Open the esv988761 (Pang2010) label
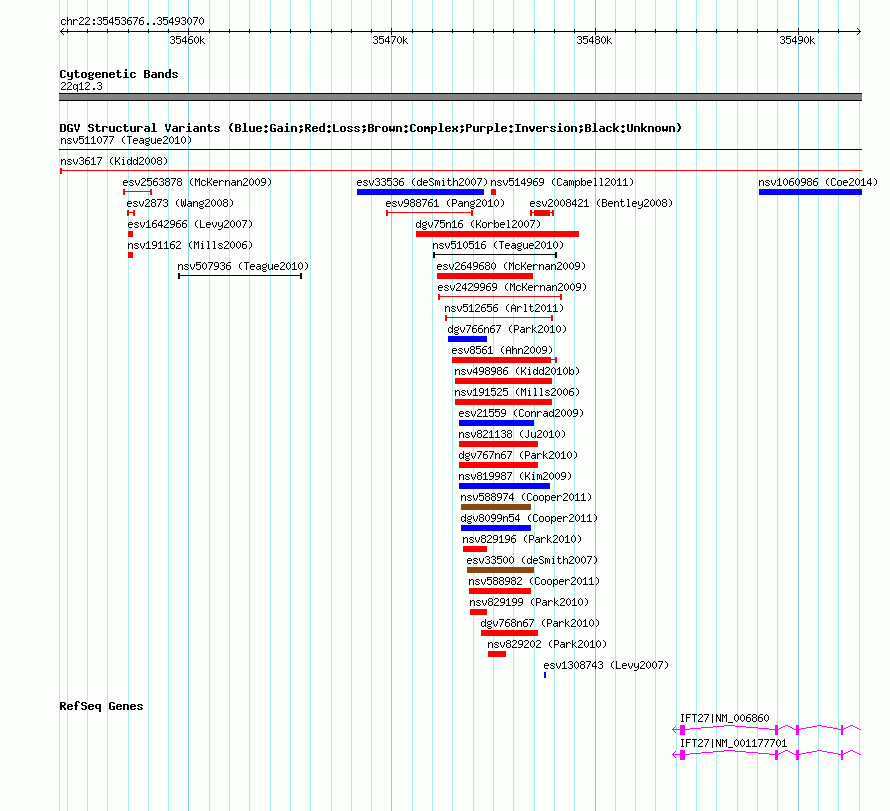This screenshot has width=890, height=811. [x=445, y=203]
